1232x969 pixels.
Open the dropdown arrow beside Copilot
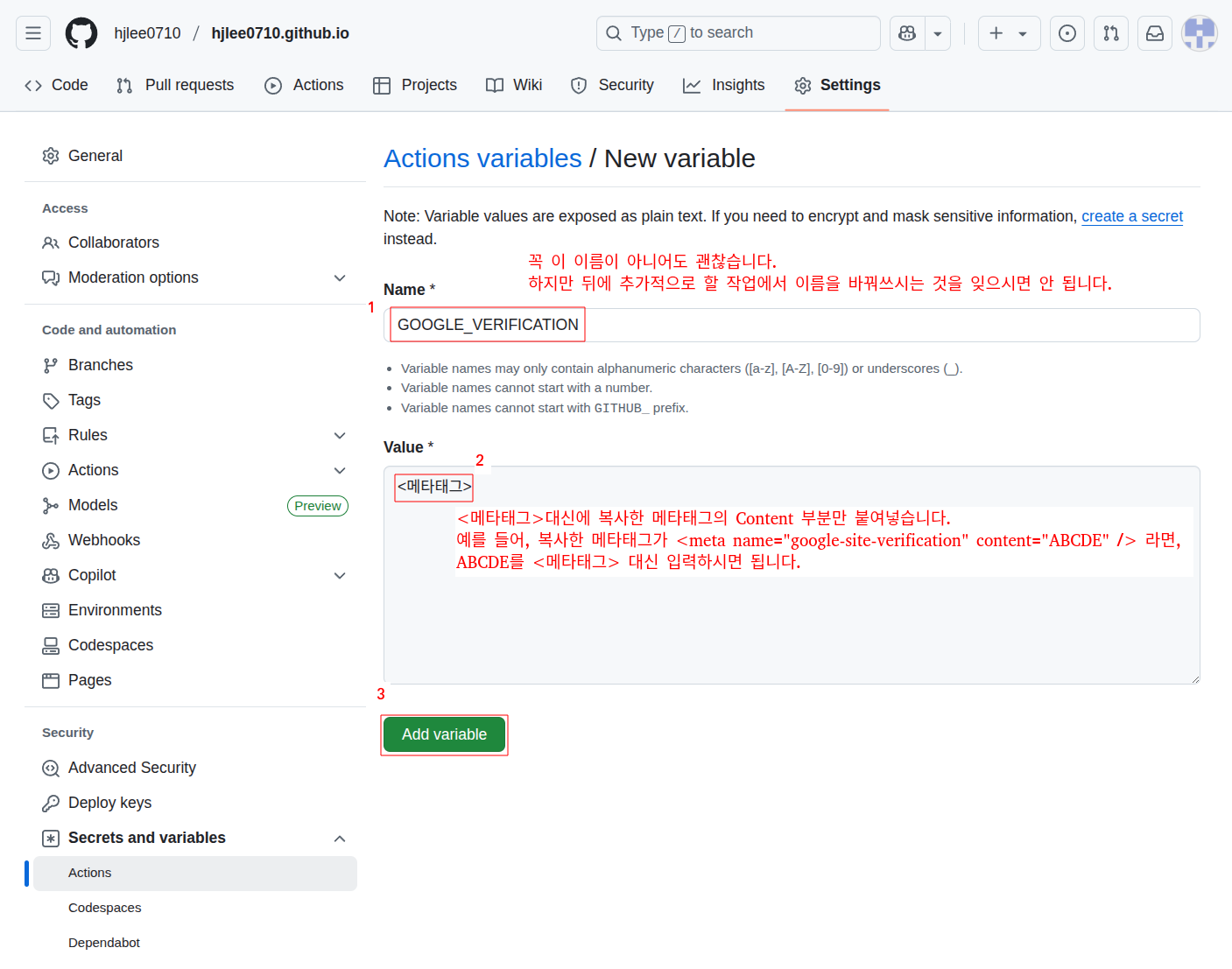[x=938, y=33]
